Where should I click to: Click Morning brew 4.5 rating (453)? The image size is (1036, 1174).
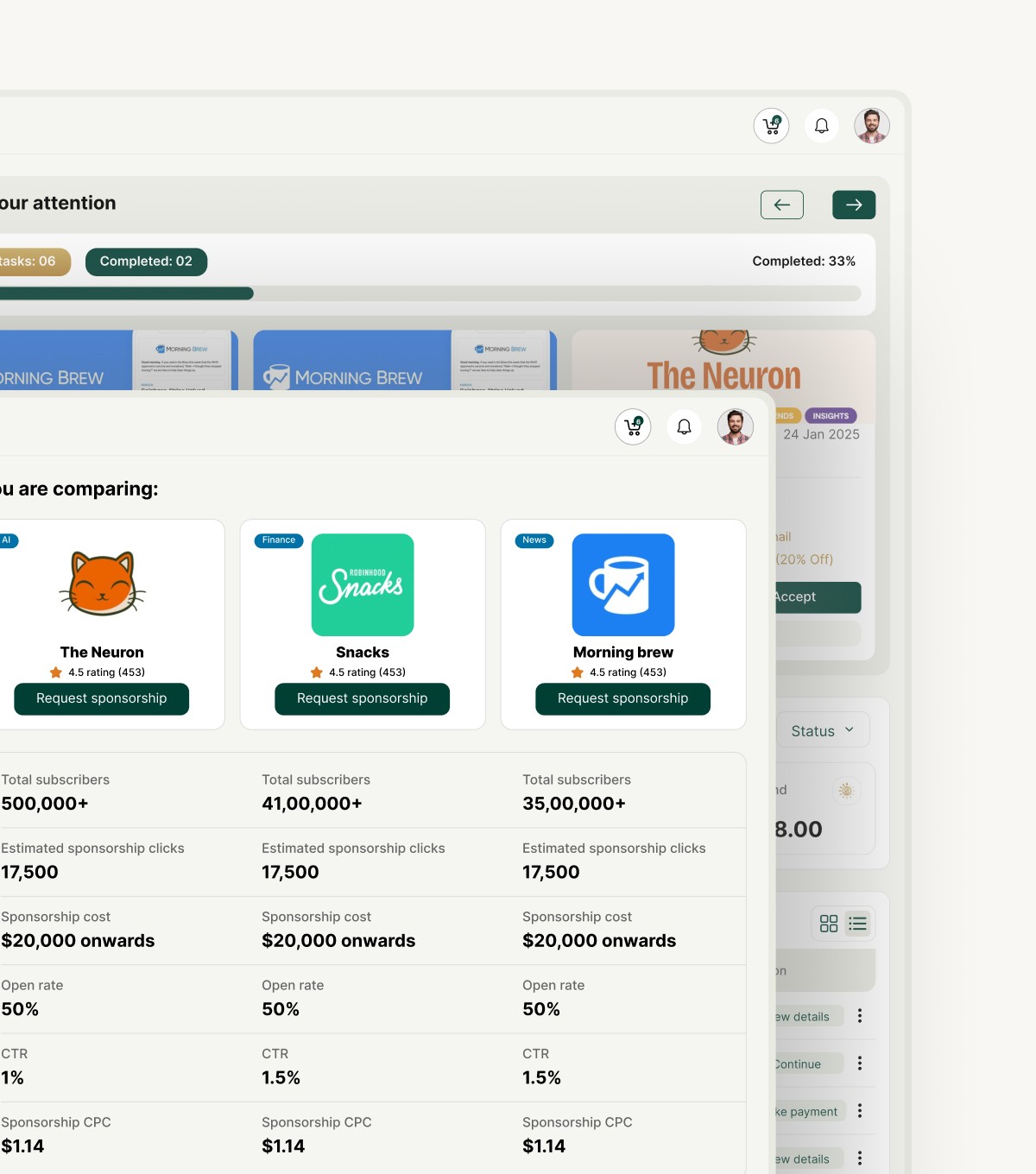pyautogui.click(x=619, y=672)
